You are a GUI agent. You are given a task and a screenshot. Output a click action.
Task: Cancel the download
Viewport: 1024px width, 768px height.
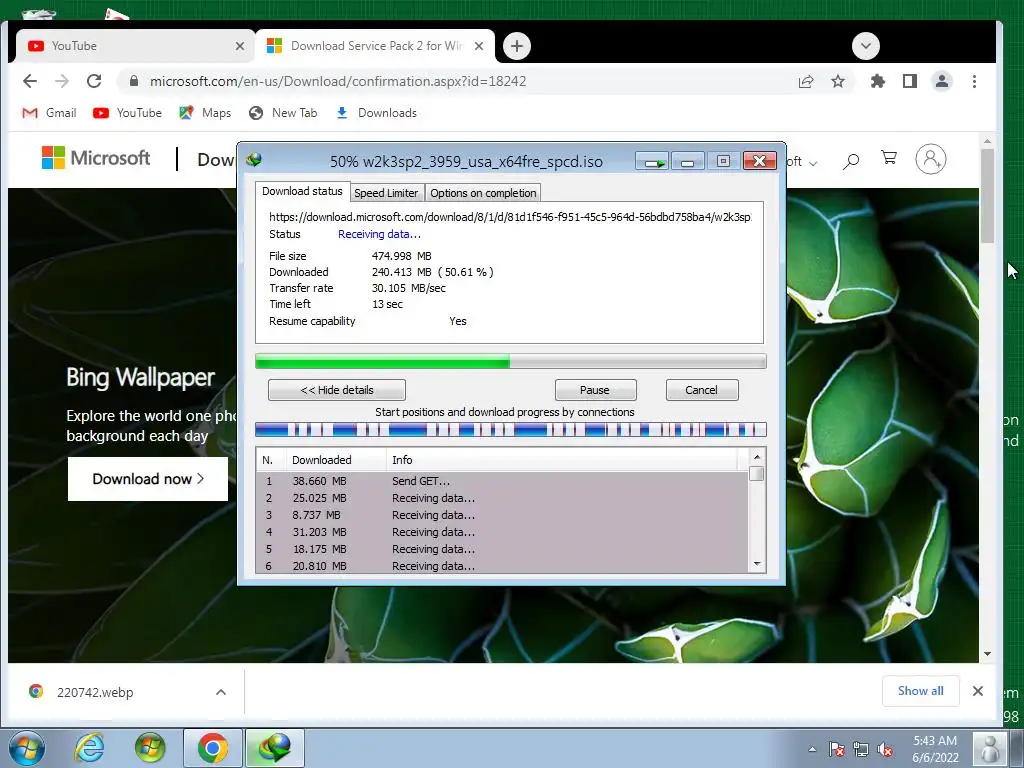(701, 390)
